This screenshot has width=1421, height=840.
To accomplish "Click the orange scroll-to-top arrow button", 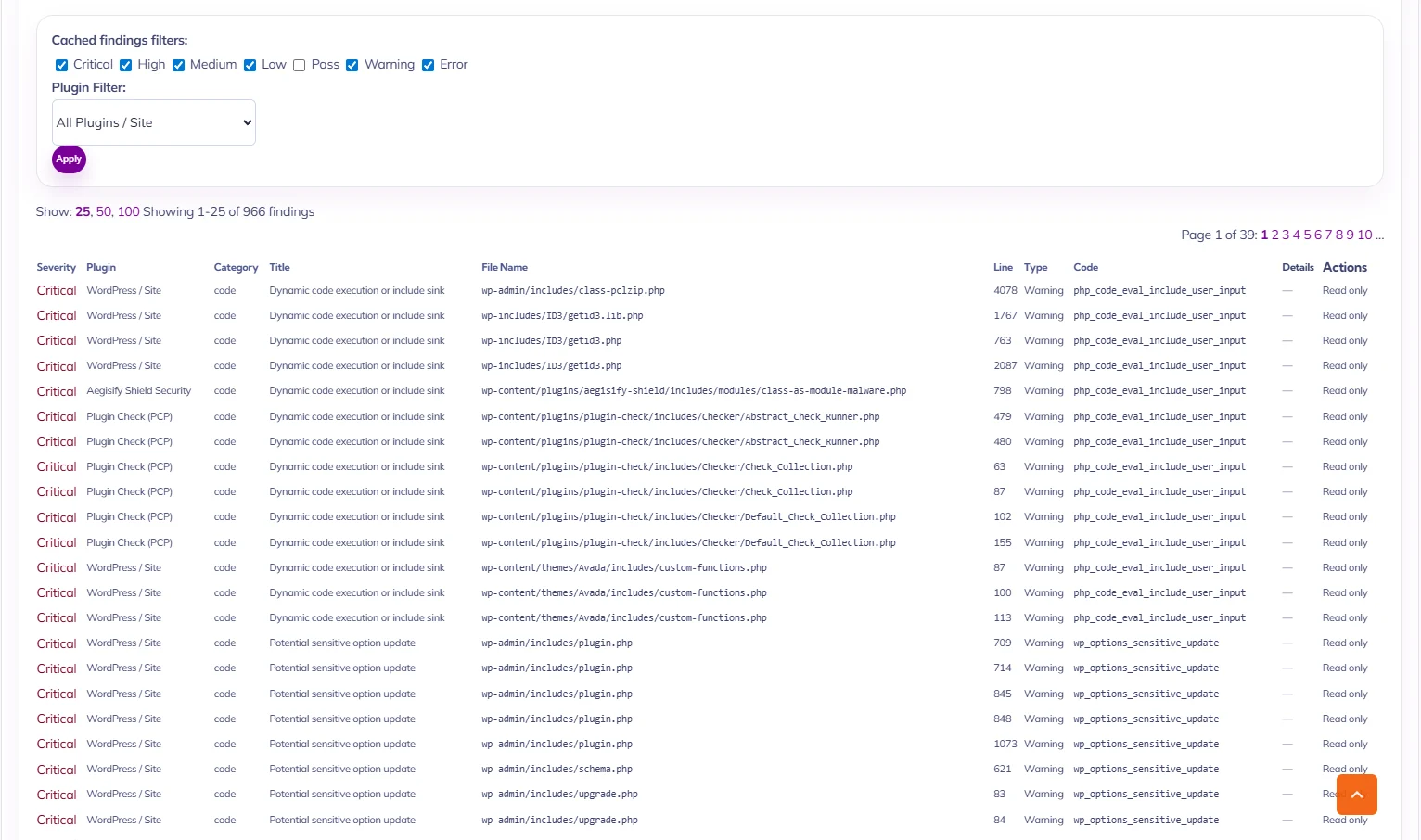I will 1356,795.
